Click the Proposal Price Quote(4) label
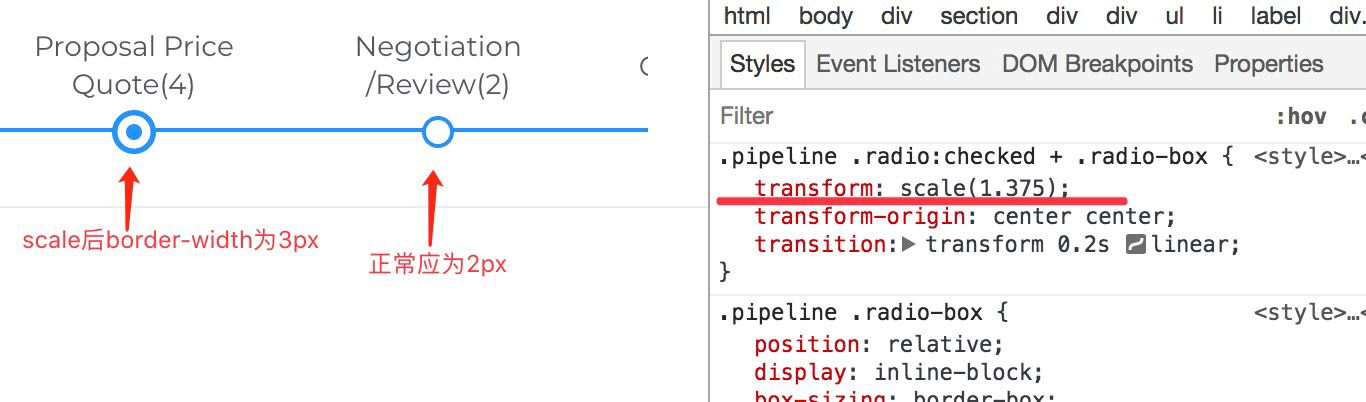 [133, 65]
